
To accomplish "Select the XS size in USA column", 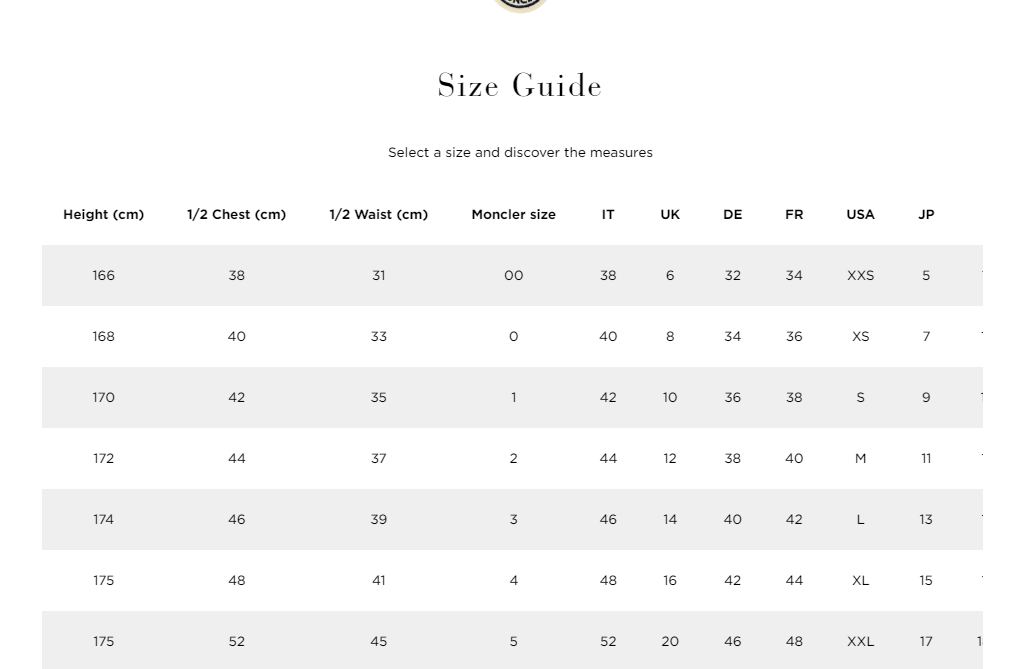I will coord(860,337).
